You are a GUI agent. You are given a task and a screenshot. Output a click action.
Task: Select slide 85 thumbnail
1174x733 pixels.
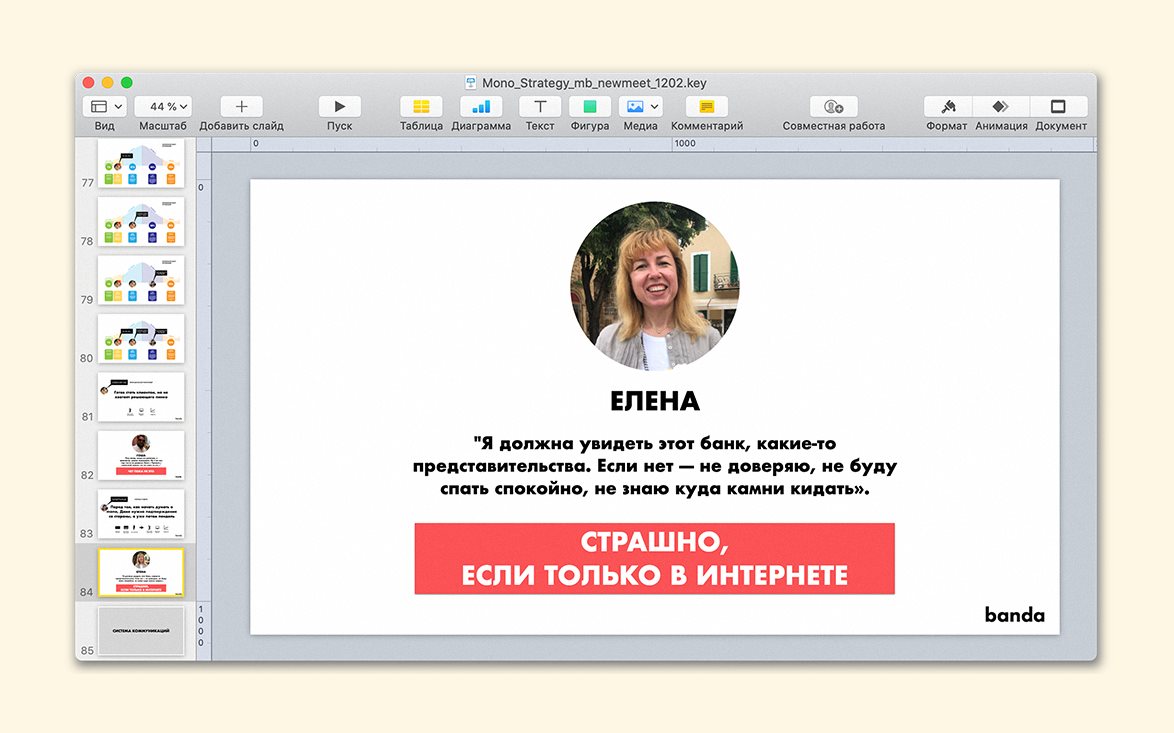coord(141,631)
